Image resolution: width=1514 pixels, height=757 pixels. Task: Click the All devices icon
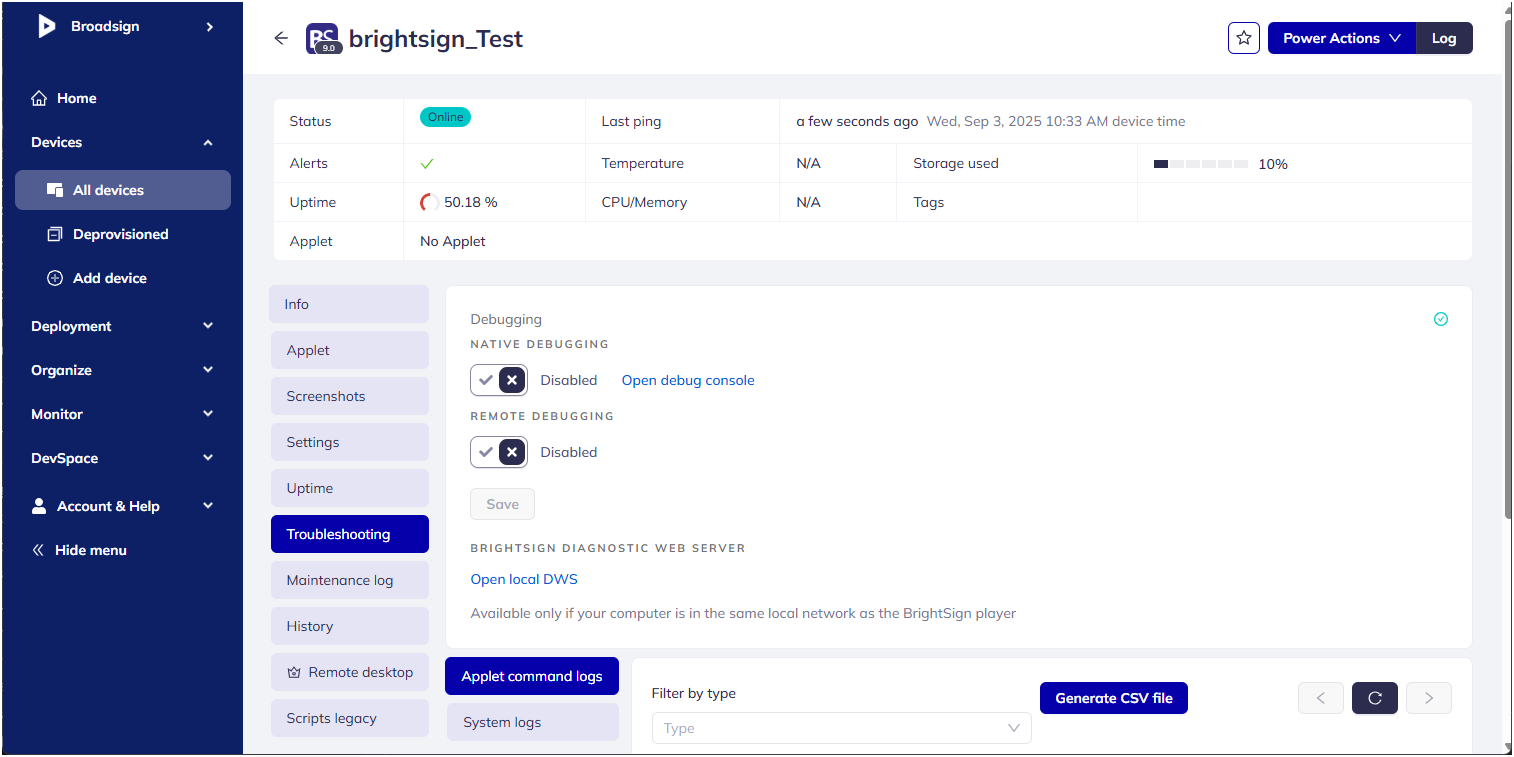tap(55, 190)
